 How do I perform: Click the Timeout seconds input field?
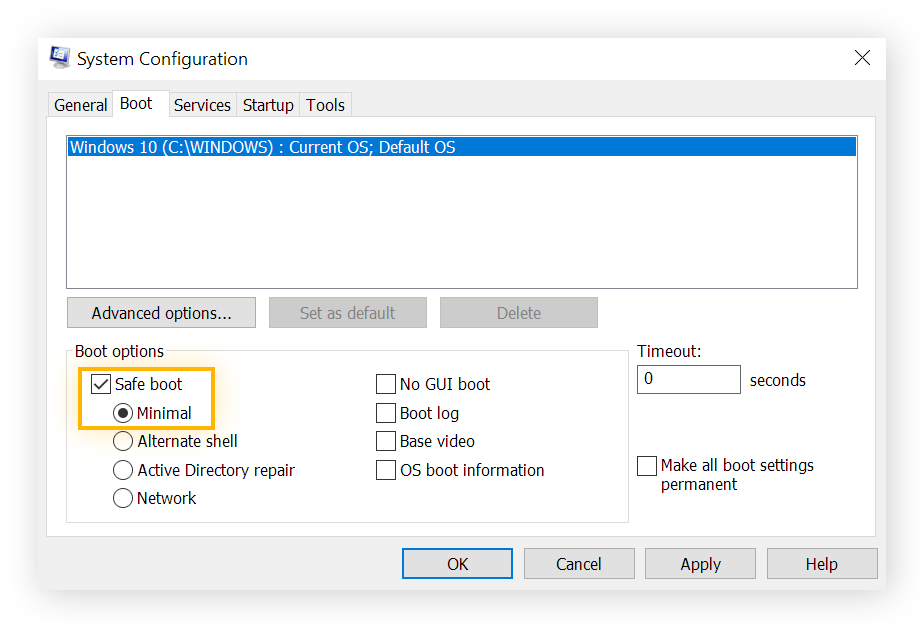coord(688,379)
